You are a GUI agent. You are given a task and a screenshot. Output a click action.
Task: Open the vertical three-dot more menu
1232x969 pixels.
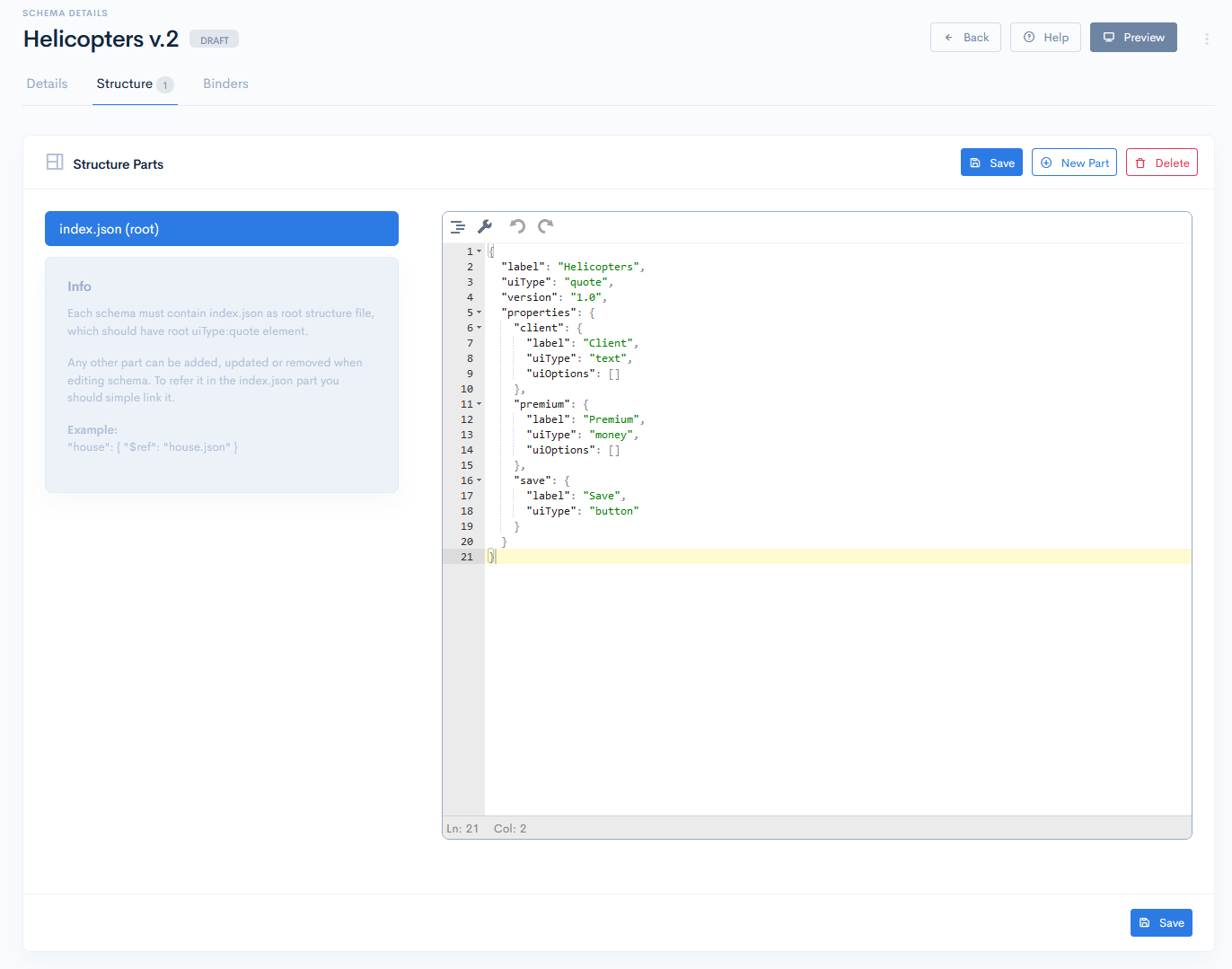(1206, 39)
